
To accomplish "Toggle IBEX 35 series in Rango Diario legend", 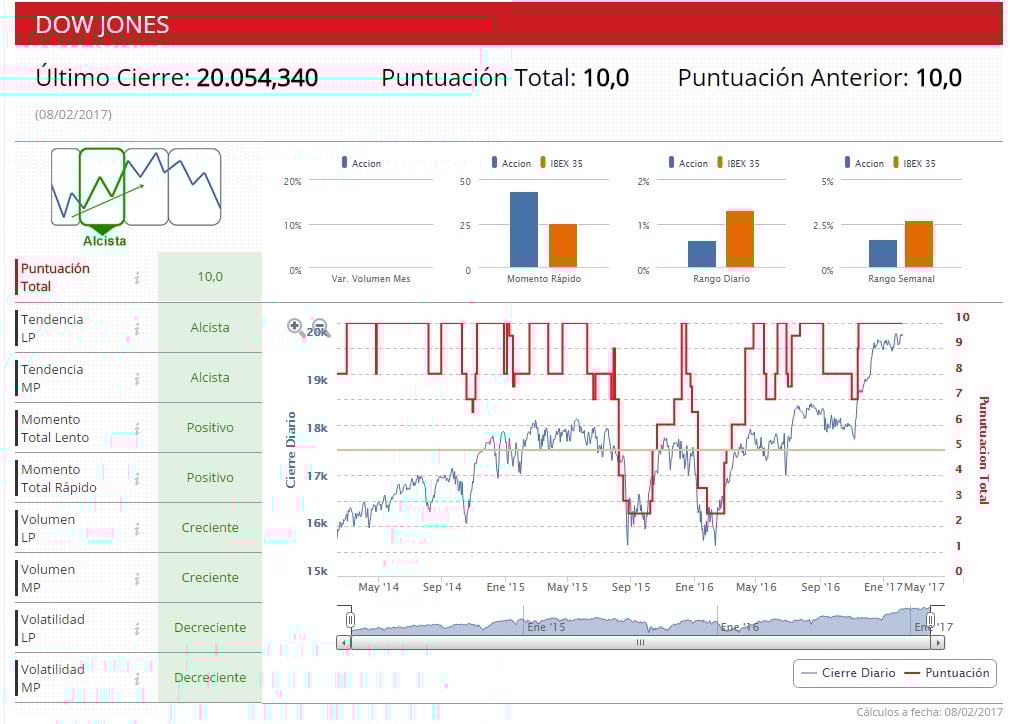I will tap(738, 163).
